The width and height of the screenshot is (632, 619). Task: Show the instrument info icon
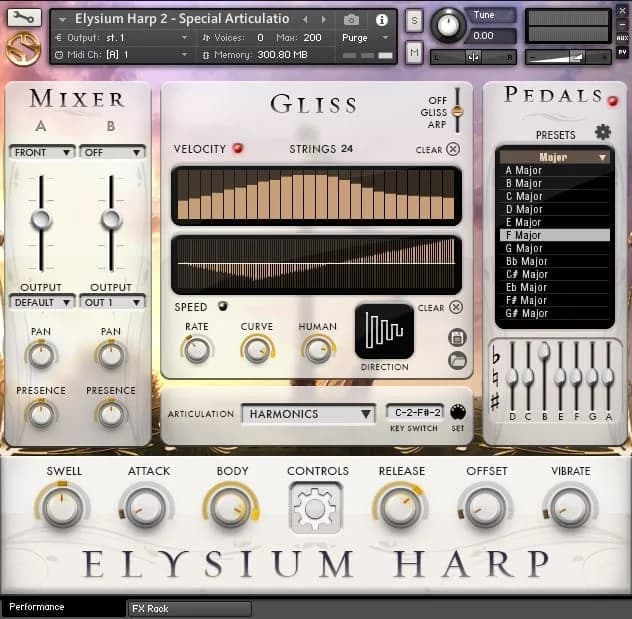(381, 20)
